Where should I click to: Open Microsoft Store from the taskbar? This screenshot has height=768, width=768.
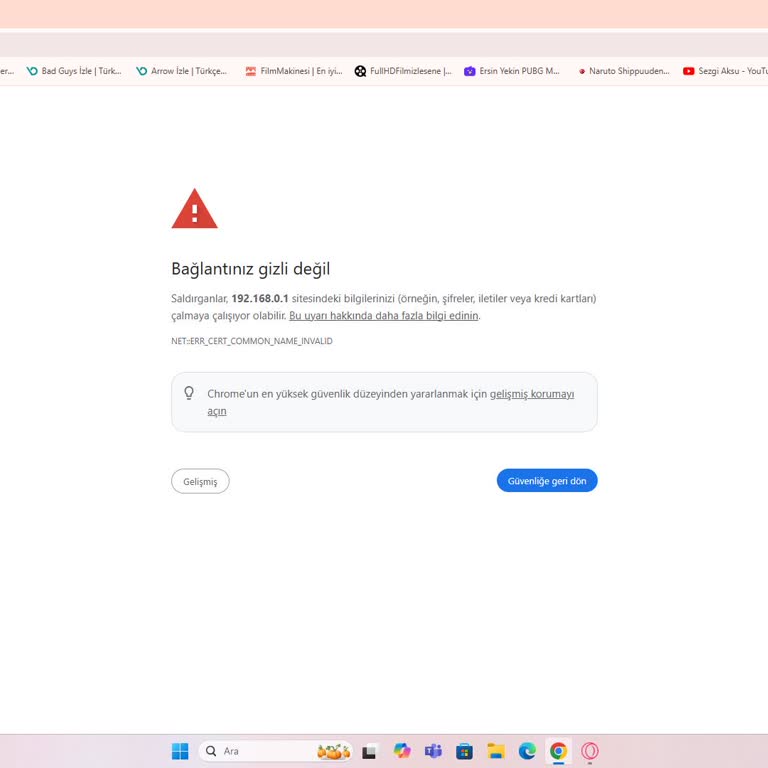(464, 751)
